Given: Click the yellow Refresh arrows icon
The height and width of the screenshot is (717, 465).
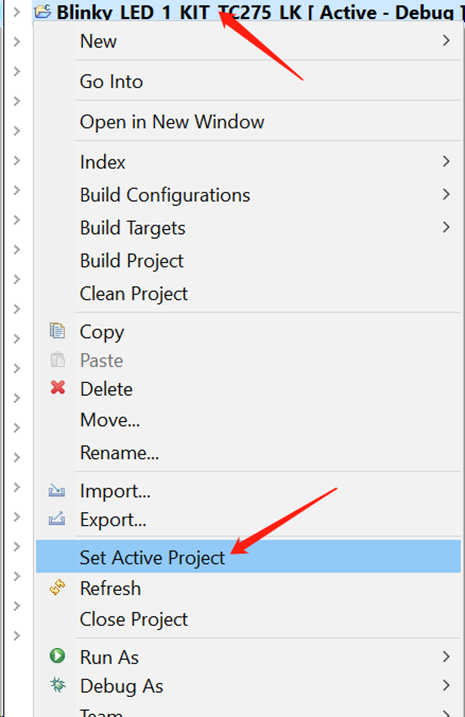Looking at the screenshot, I should [57, 588].
